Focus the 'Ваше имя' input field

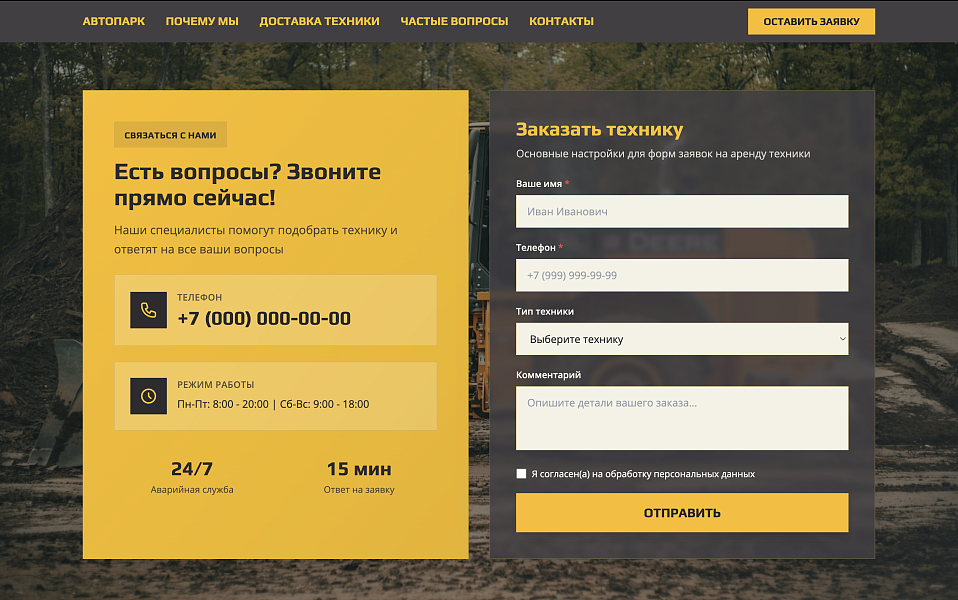click(x=681, y=212)
